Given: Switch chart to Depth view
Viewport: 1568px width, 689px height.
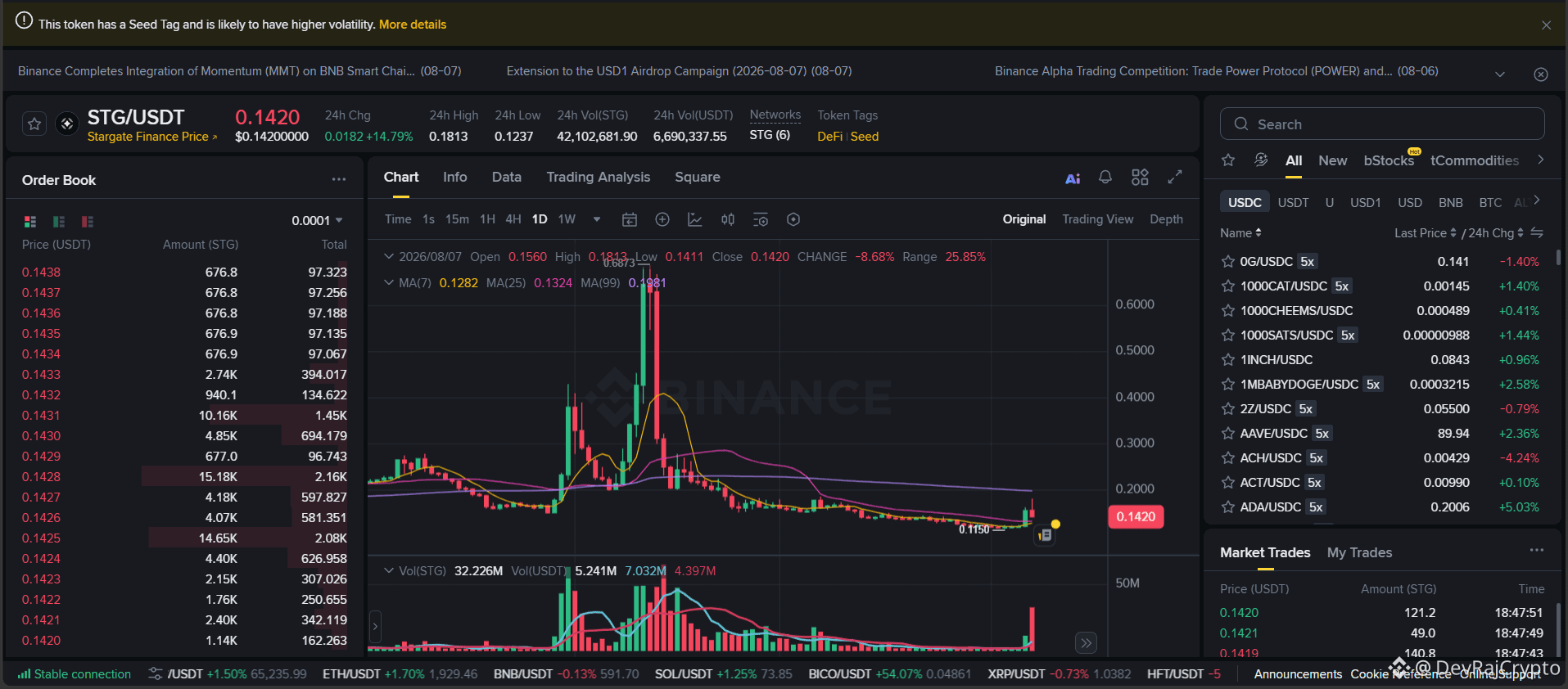Looking at the screenshot, I should tap(1166, 219).
